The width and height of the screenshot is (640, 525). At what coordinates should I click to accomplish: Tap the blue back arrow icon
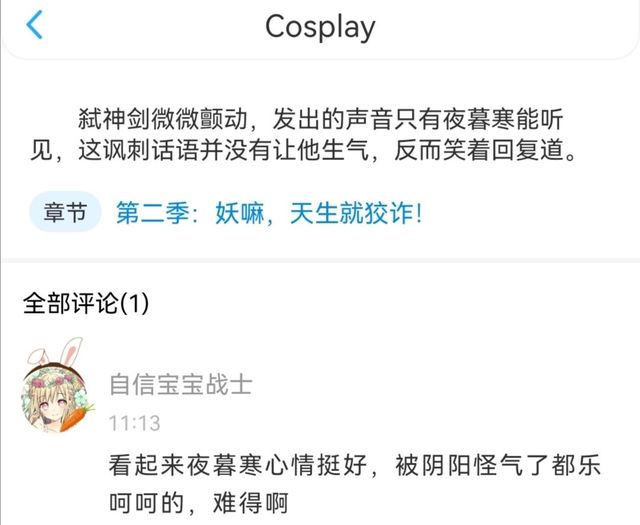point(35,25)
